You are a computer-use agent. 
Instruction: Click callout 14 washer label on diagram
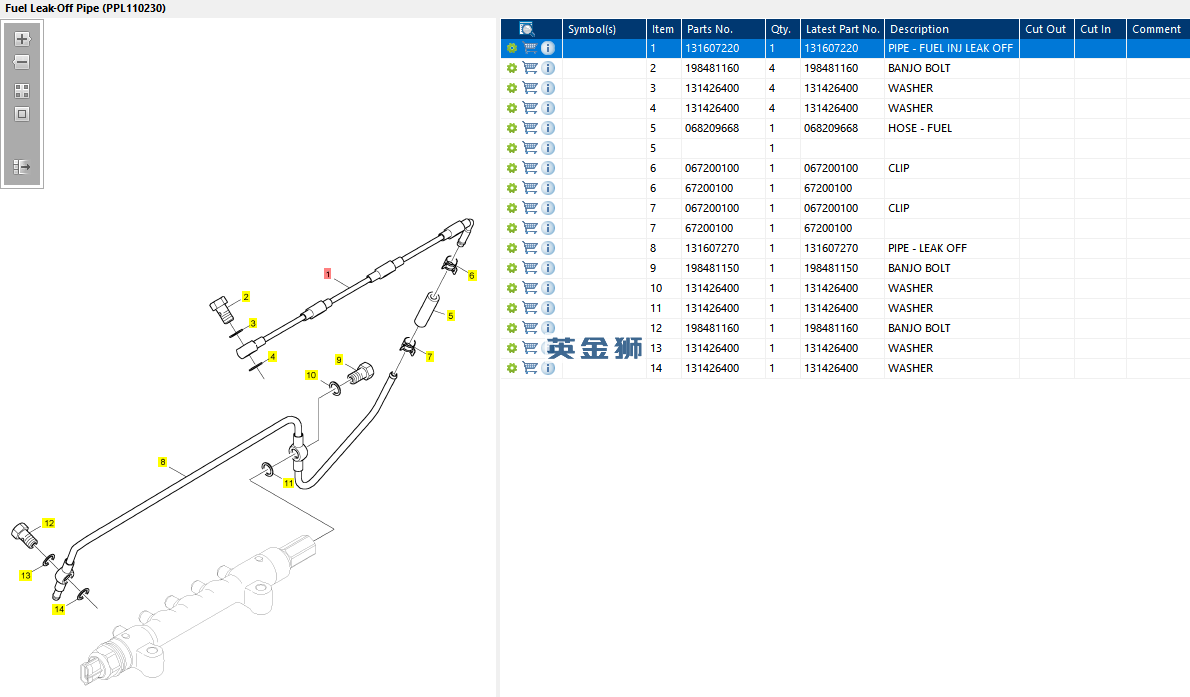click(58, 609)
